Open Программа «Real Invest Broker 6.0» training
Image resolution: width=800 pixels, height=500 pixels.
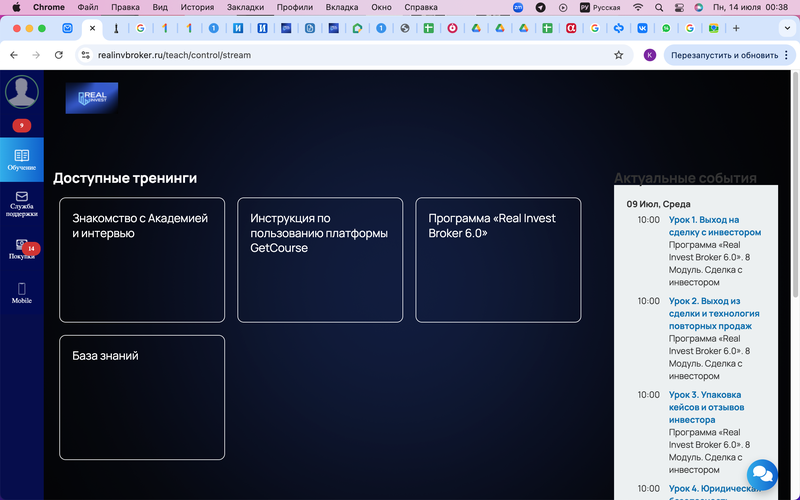(498, 260)
